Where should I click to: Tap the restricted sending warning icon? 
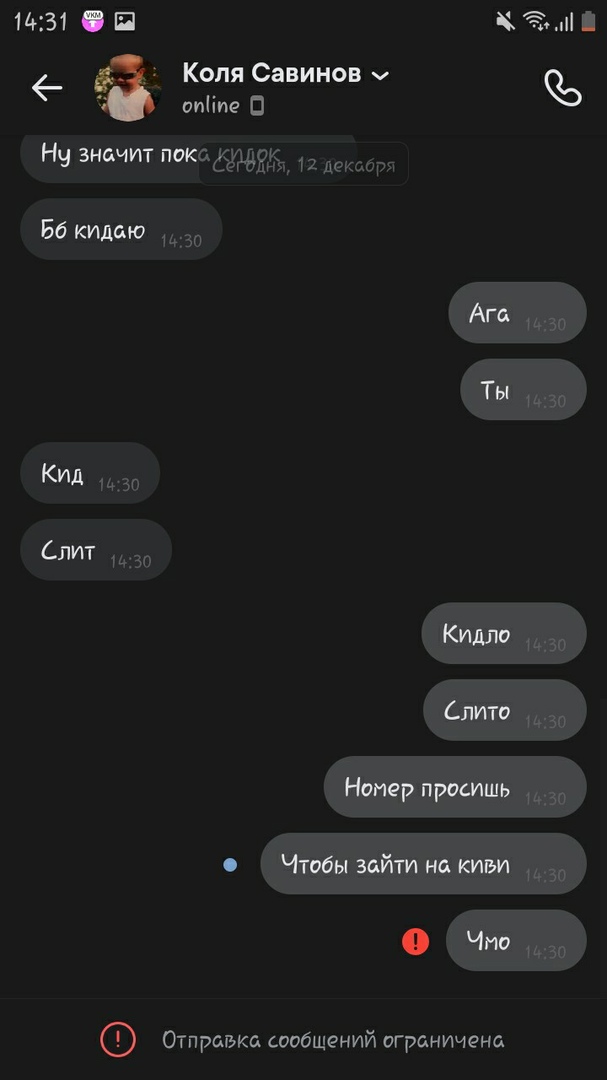pyautogui.click(x=118, y=1039)
